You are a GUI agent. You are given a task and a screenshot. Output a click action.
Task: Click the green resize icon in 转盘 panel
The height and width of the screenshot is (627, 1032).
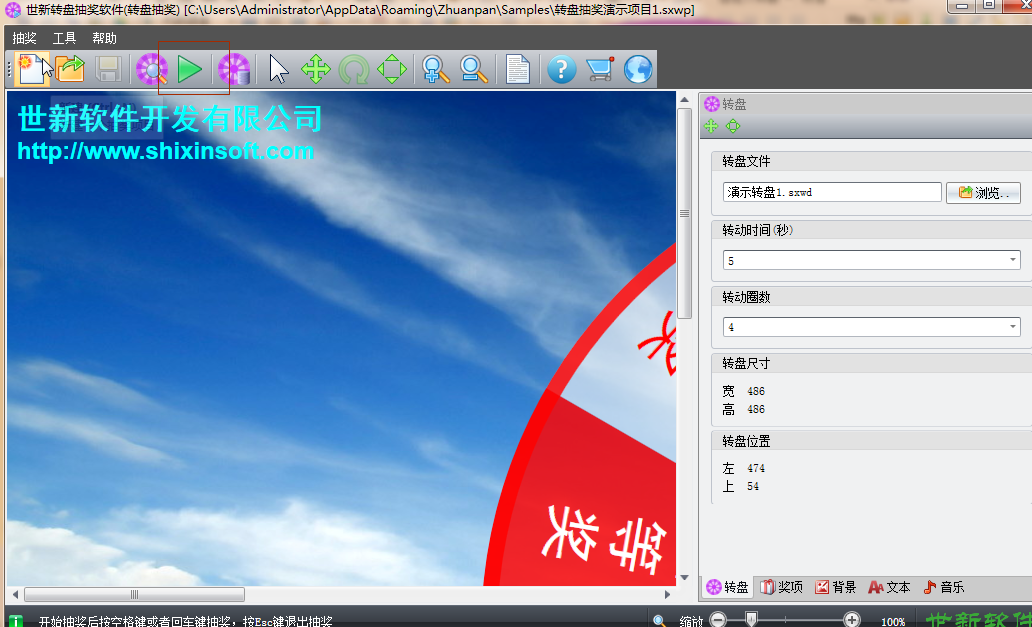pyautogui.click(x=733, y=126)
